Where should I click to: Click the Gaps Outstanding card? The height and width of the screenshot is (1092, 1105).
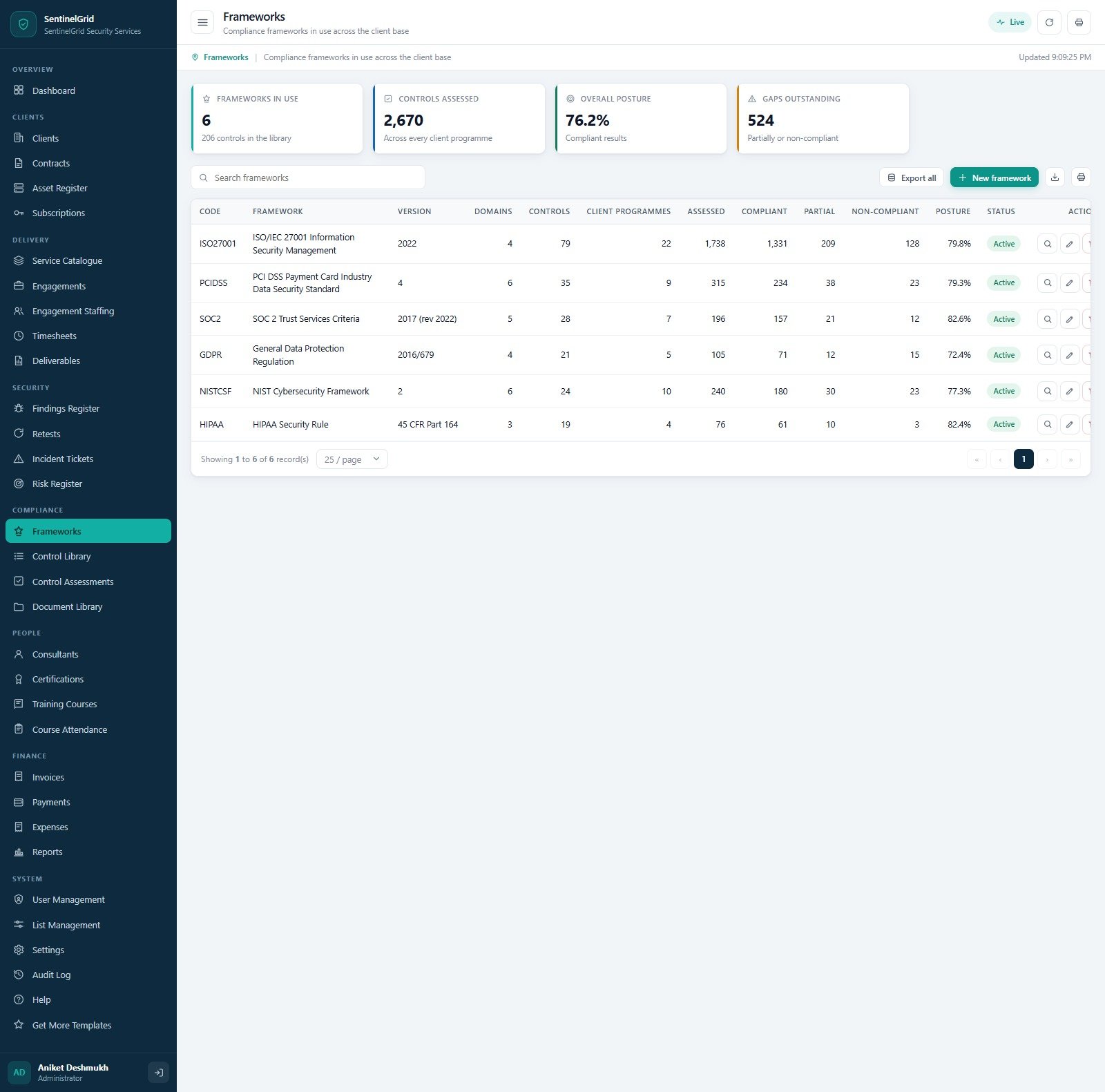click(823, 119)
